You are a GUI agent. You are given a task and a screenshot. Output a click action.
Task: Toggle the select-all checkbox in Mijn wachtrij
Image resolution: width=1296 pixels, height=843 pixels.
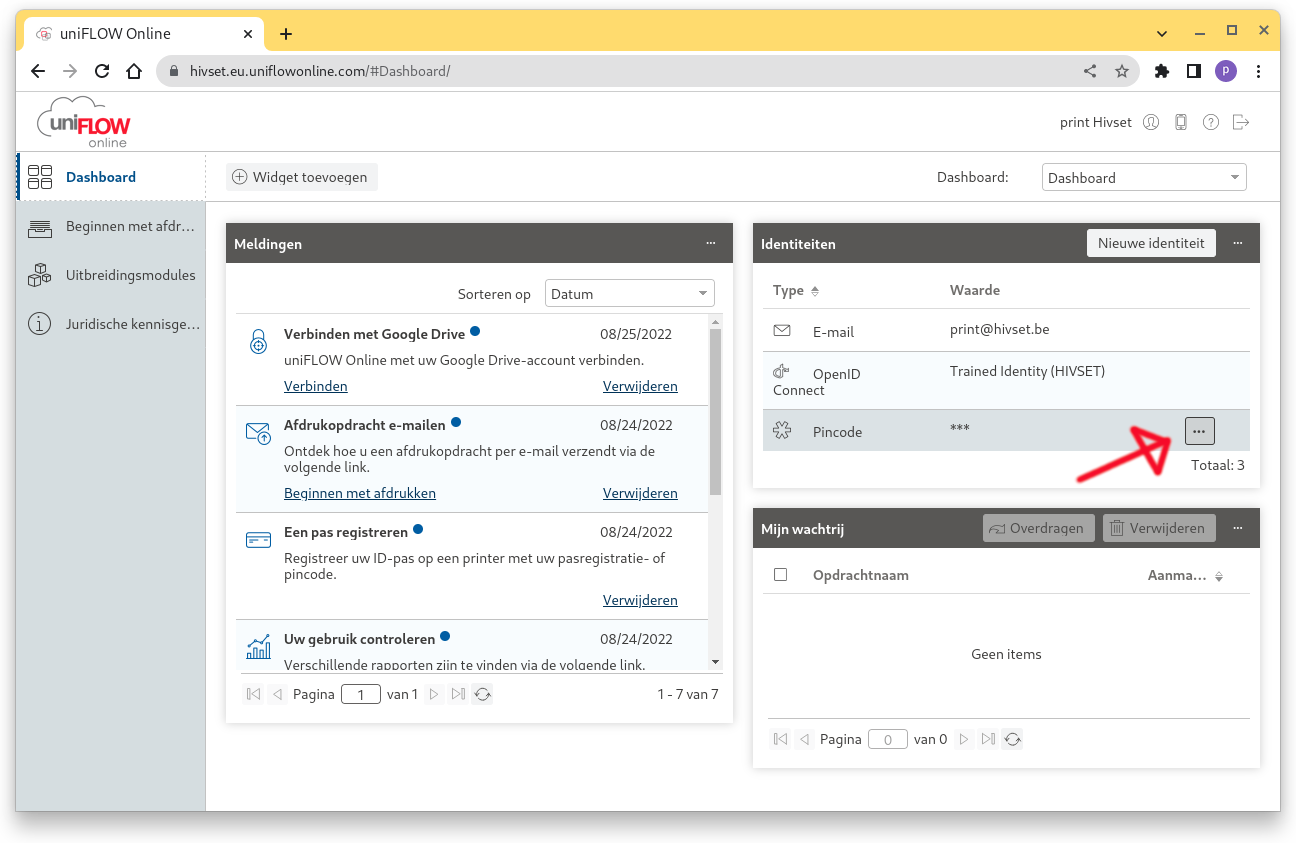pyautogui.click(x=781, y=575)
